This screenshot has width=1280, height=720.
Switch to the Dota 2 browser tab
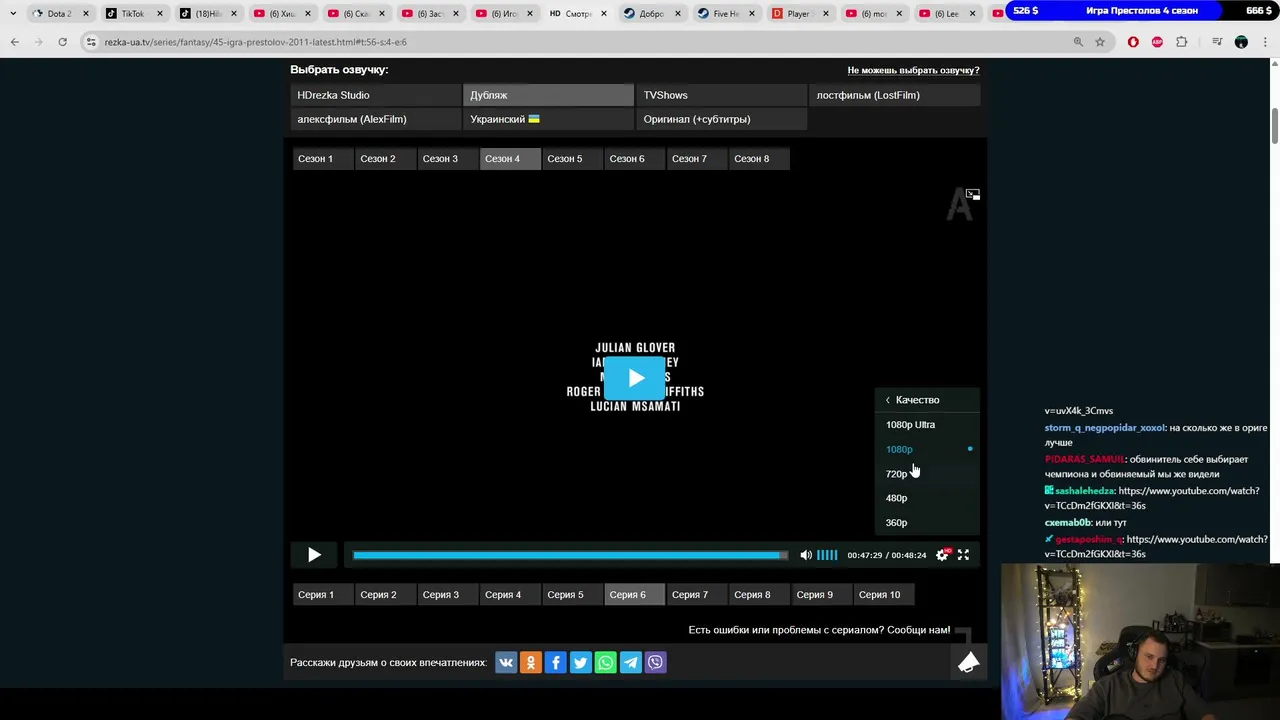[59, 14]
